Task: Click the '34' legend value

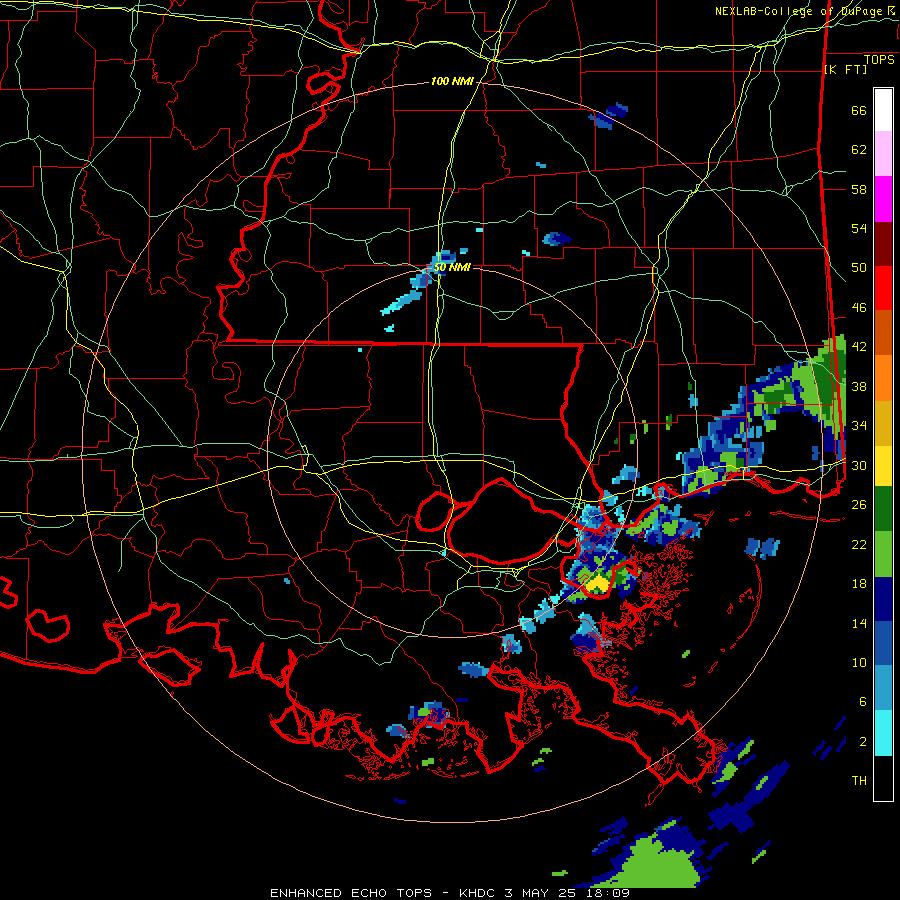Action: point(859,425)
